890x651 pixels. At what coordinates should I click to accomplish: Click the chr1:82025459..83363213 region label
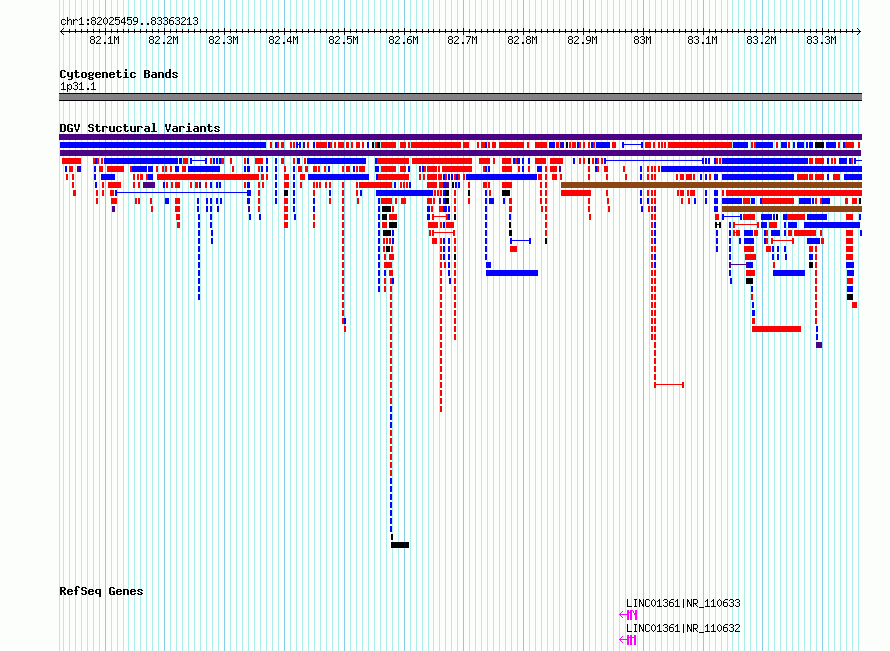129,21
